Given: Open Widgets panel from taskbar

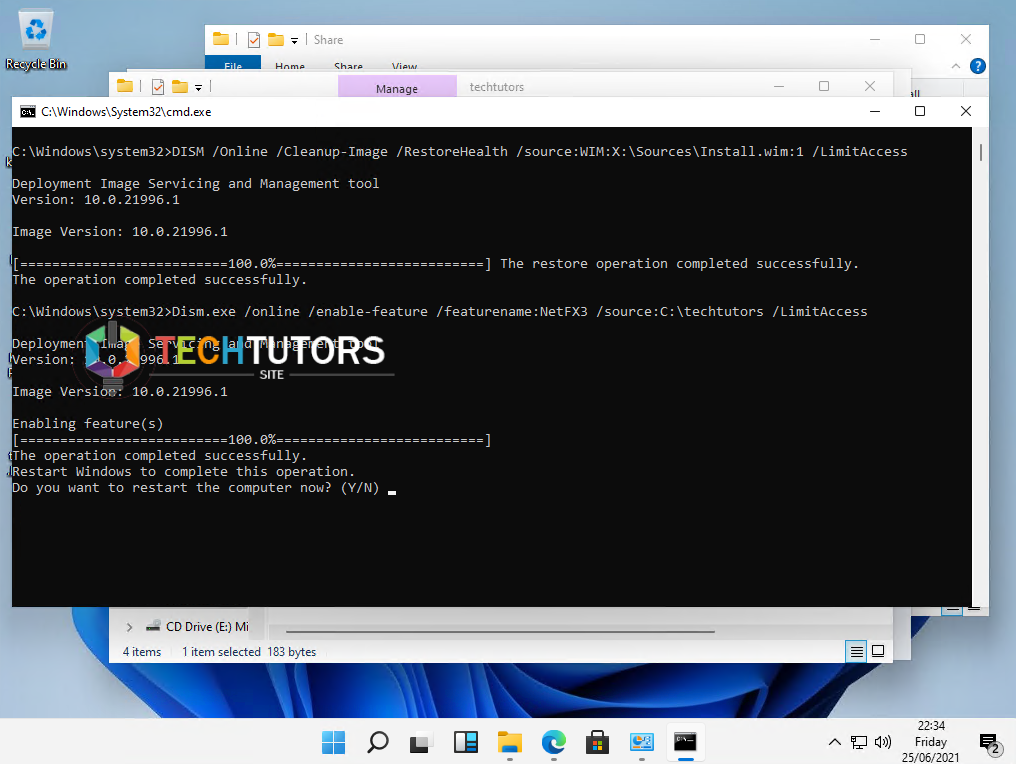Looking at the screenshot, I should (x=465, y=742).
